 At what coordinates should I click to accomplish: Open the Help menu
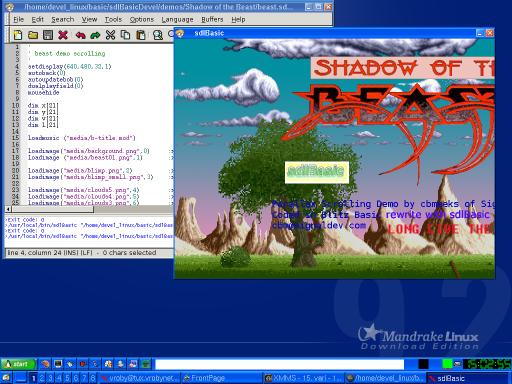[x=238, y=19]
